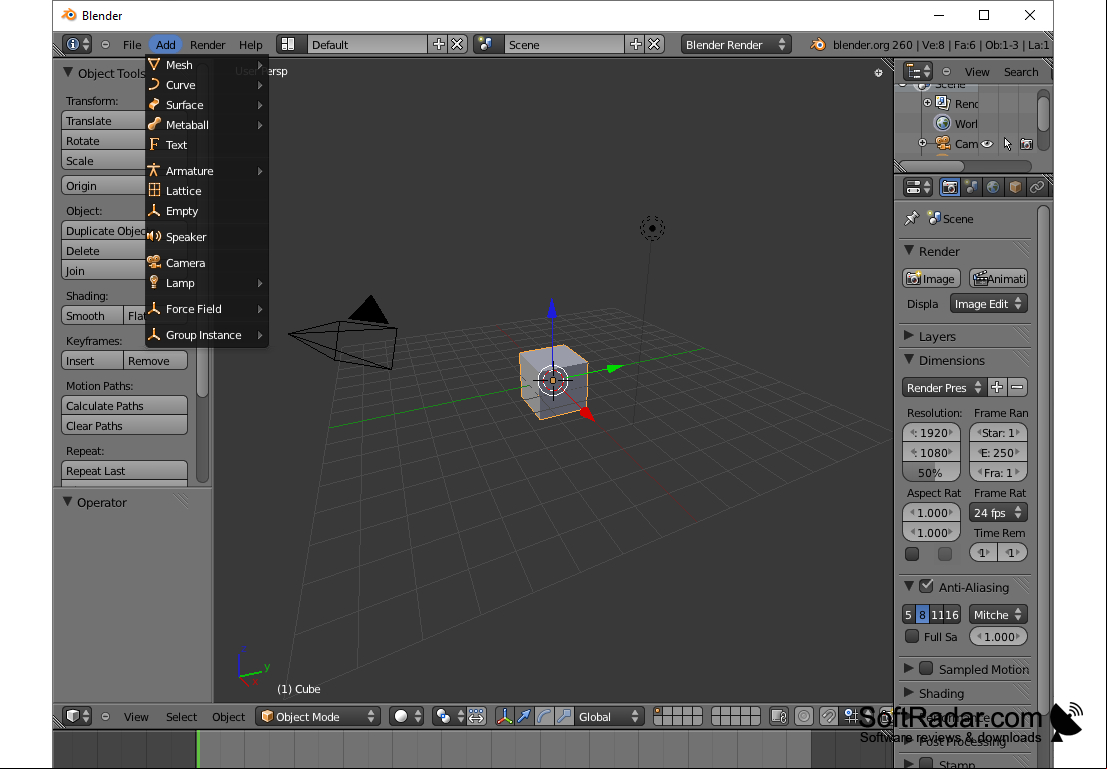Add a Lattice object
This screenshot has width=1107, height=769.
(x=206, y=191)
